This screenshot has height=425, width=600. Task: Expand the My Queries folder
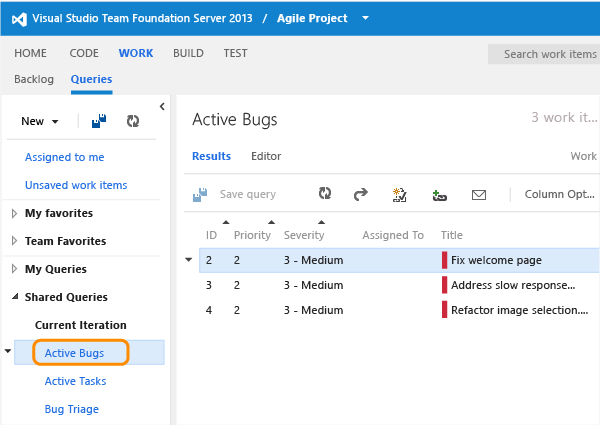(15, 269)
